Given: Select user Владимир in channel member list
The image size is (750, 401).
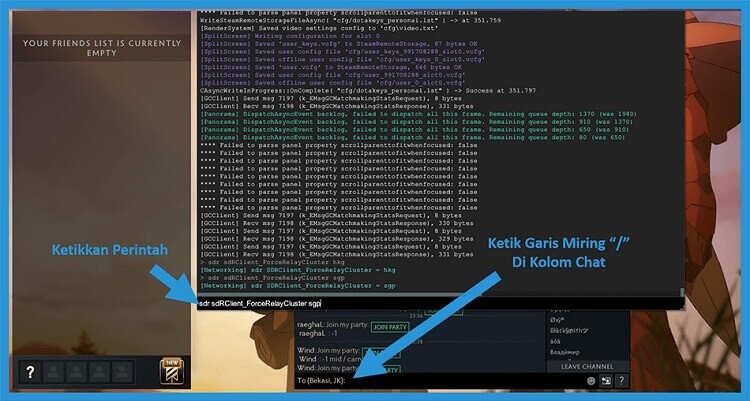Looking at the screenshot, I should [x=565, y=352].
